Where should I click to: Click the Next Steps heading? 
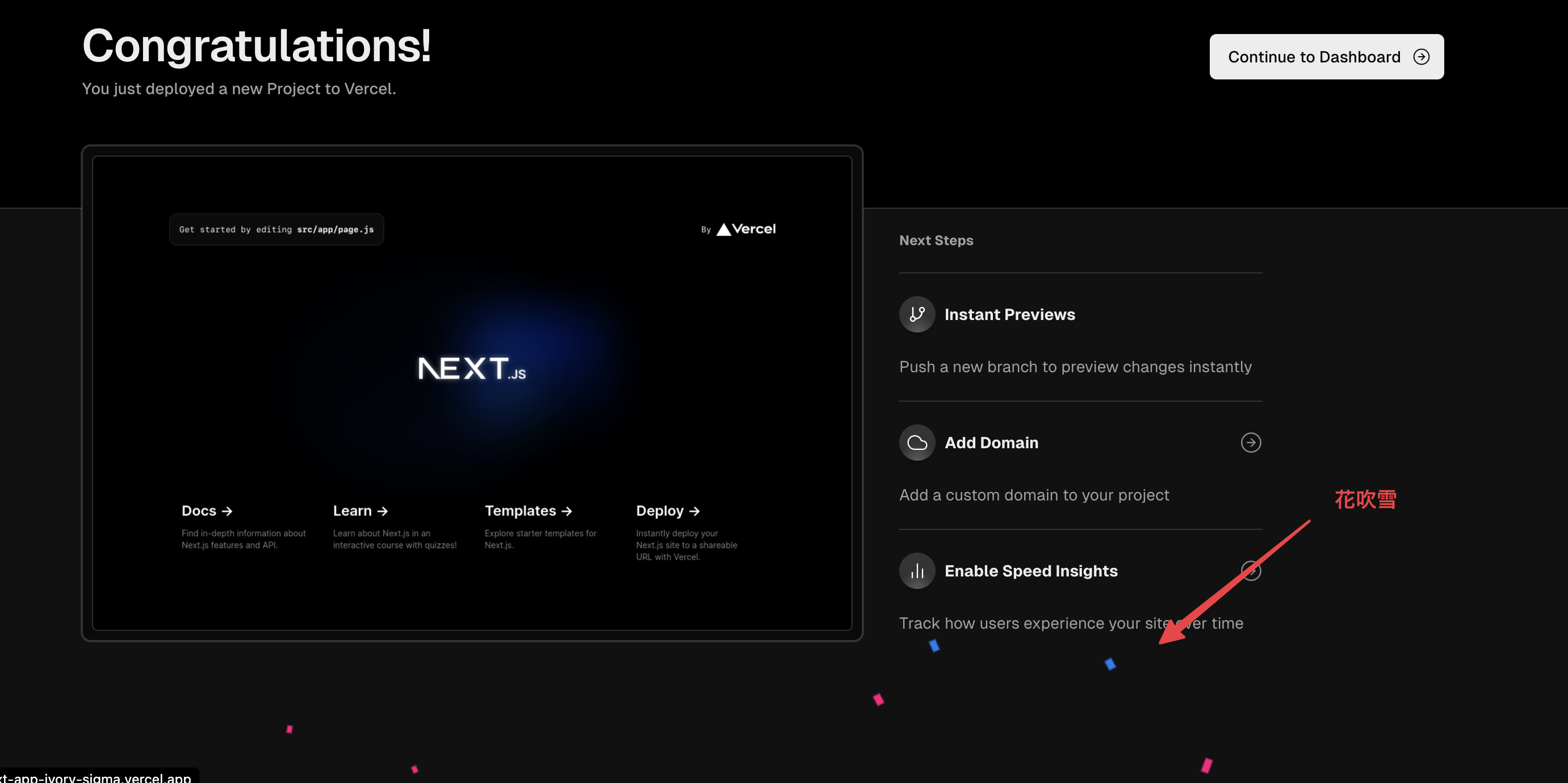tap(936, 241)
